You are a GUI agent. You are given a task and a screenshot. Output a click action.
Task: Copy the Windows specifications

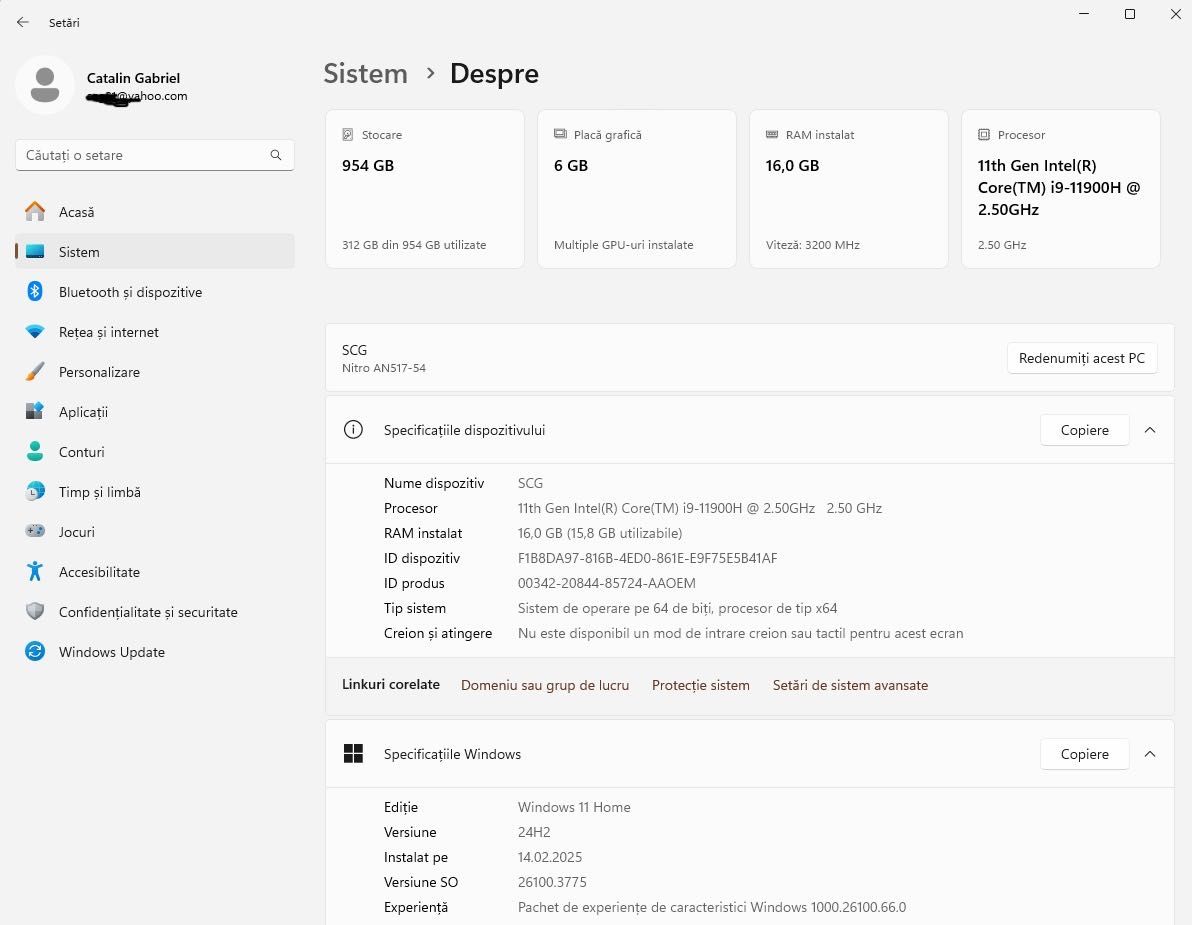pos(1084,754)
